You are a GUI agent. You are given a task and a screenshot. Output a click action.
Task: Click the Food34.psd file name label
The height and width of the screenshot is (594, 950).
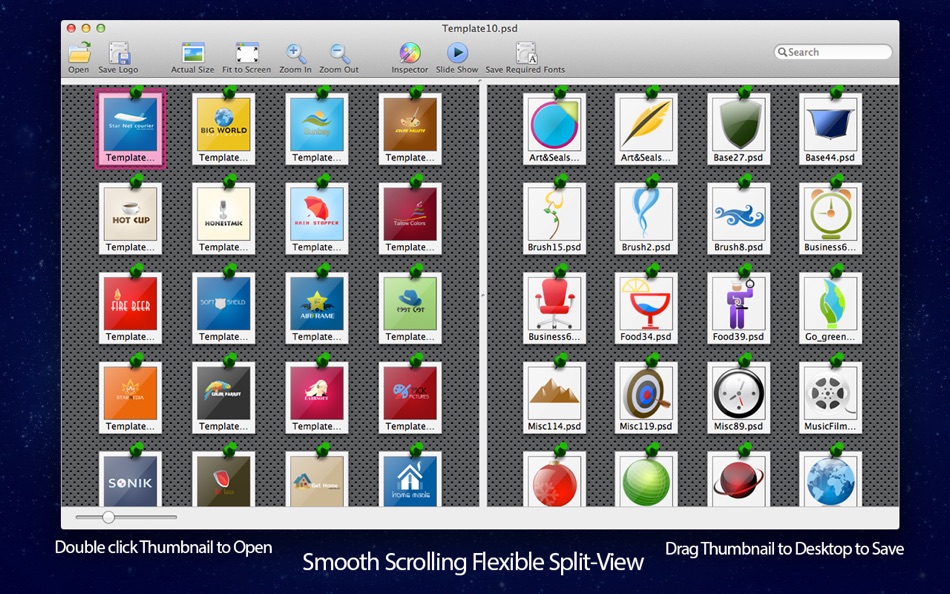coord(646,337)
